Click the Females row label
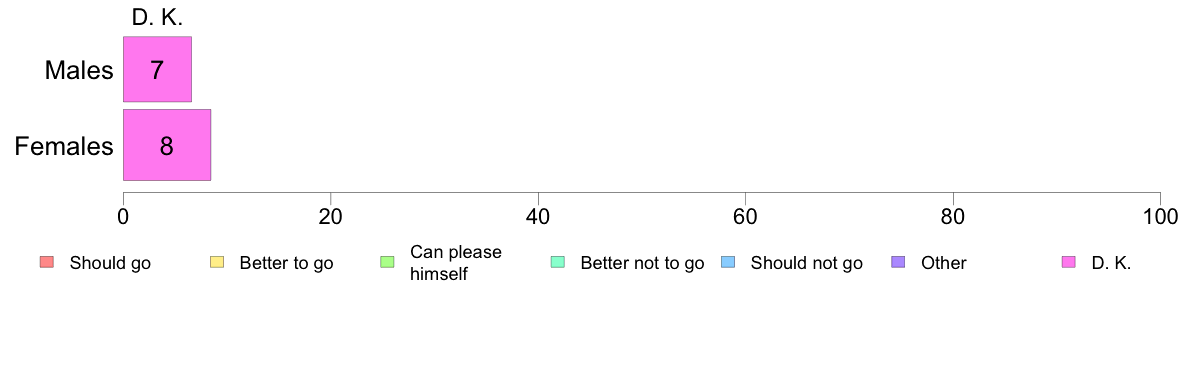Screen dimensions: 1188x368 [x=64, y=145]
